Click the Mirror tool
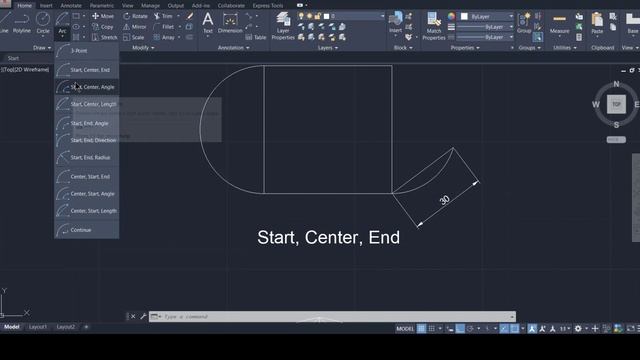The height and width of the screenshot is (360, 640). (x=135, y=27)
